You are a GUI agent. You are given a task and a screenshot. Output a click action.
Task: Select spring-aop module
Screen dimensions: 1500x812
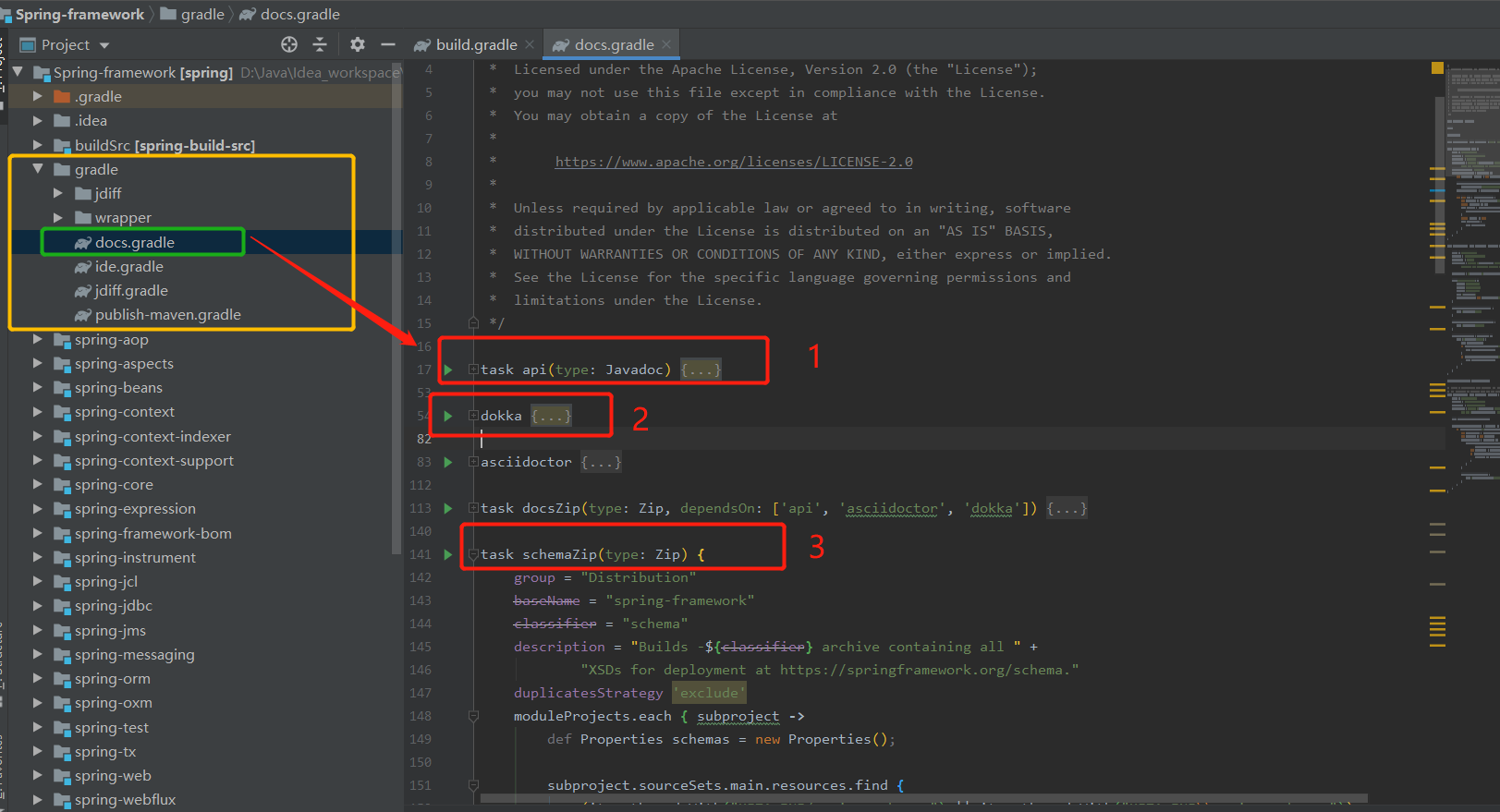click(x=111, y=339)
